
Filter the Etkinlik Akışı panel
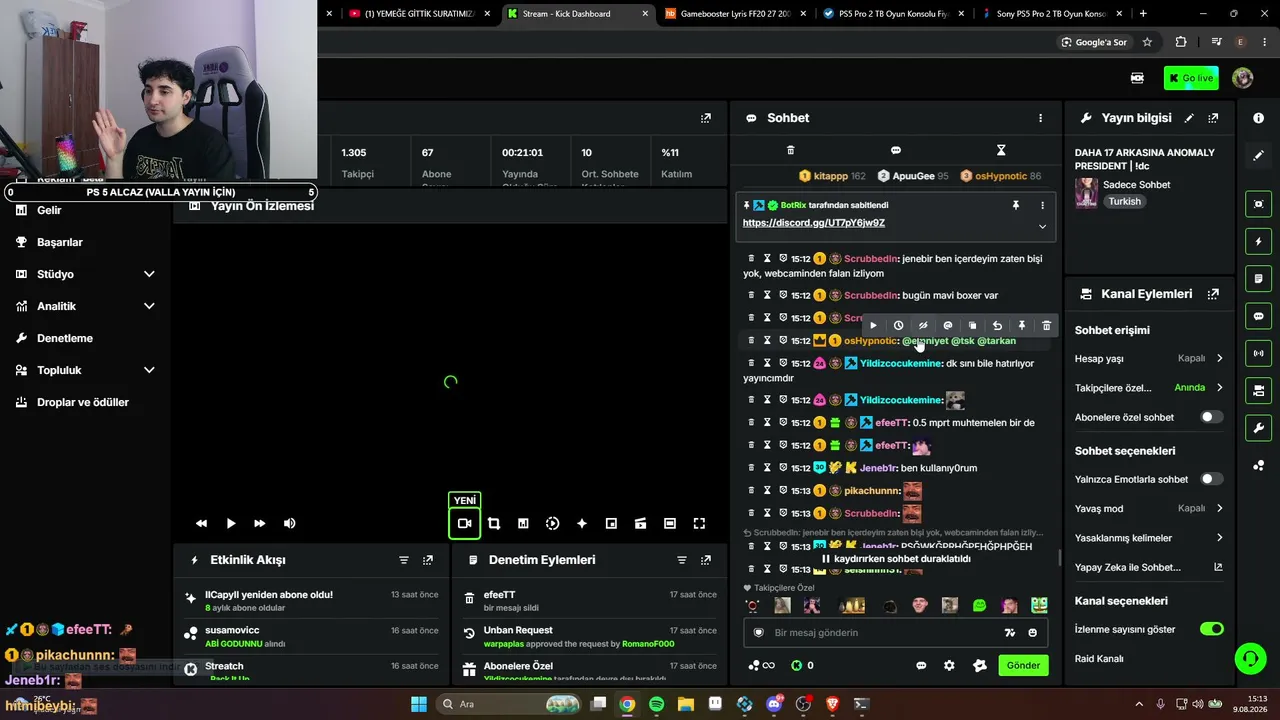[404, 560]
